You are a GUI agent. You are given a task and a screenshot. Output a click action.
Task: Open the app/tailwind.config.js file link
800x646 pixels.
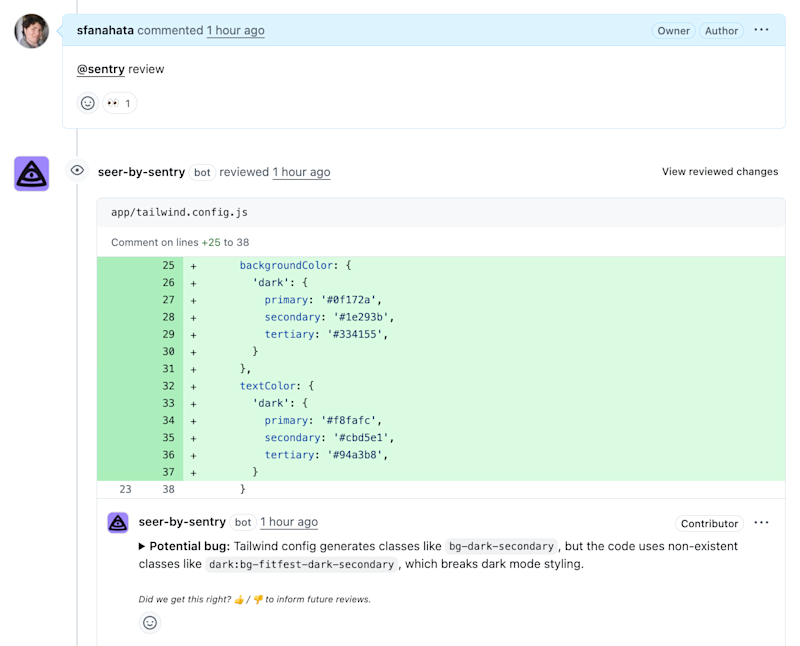point(179,212)
